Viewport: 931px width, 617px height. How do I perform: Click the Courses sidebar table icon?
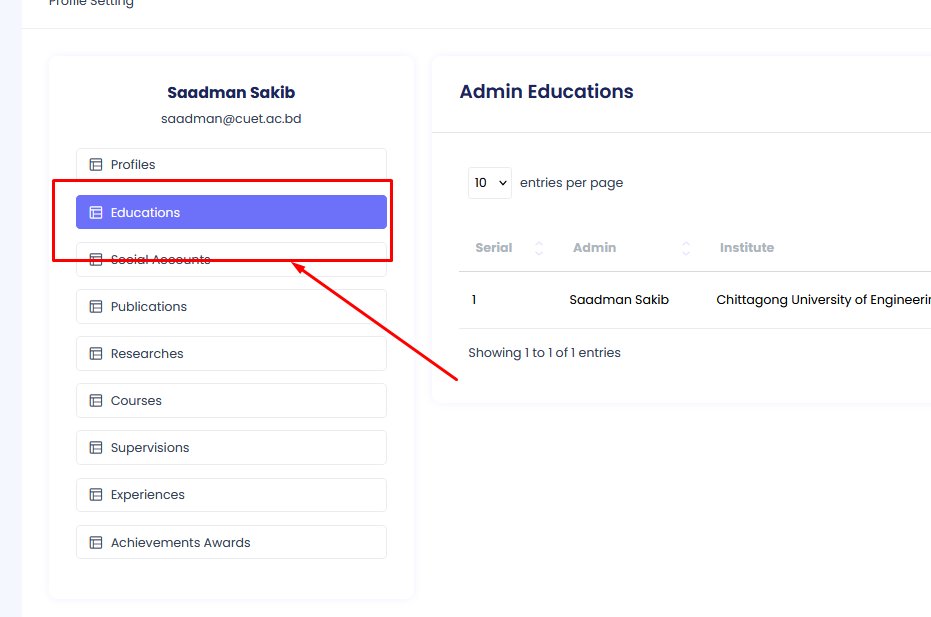coord(96,401)
